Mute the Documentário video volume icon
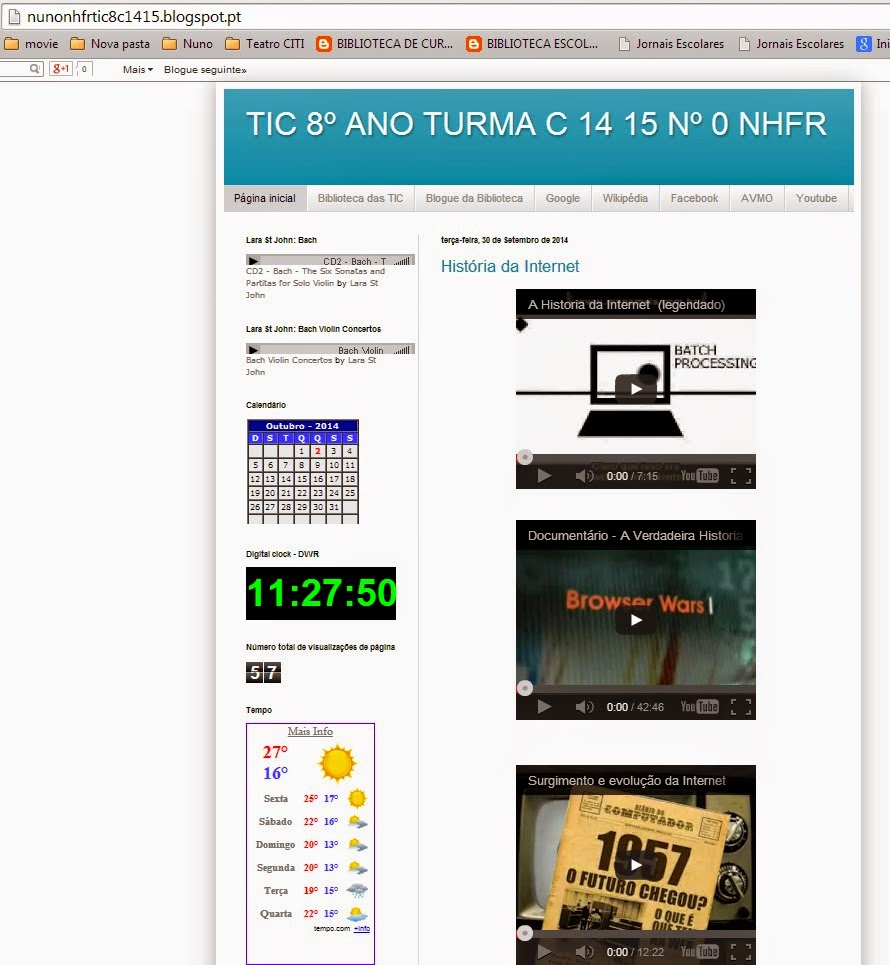Screen dimensions: 890x965 (x=584, y=707)
